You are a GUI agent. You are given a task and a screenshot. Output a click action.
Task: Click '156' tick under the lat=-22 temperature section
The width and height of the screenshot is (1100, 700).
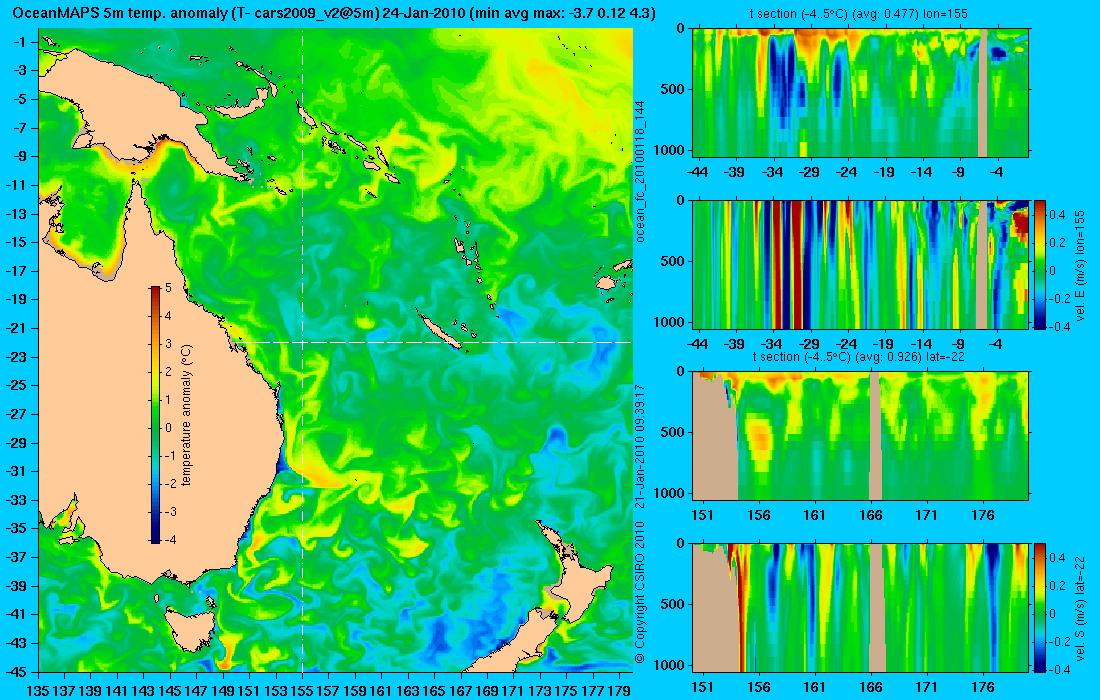(758, 516)
